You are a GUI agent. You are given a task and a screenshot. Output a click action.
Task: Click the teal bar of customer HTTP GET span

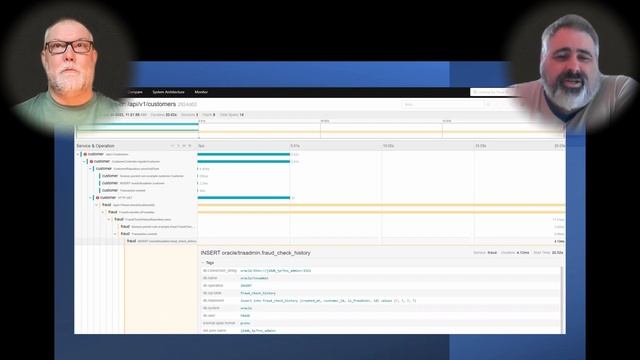pyautogui.click(x=244, y=198)
